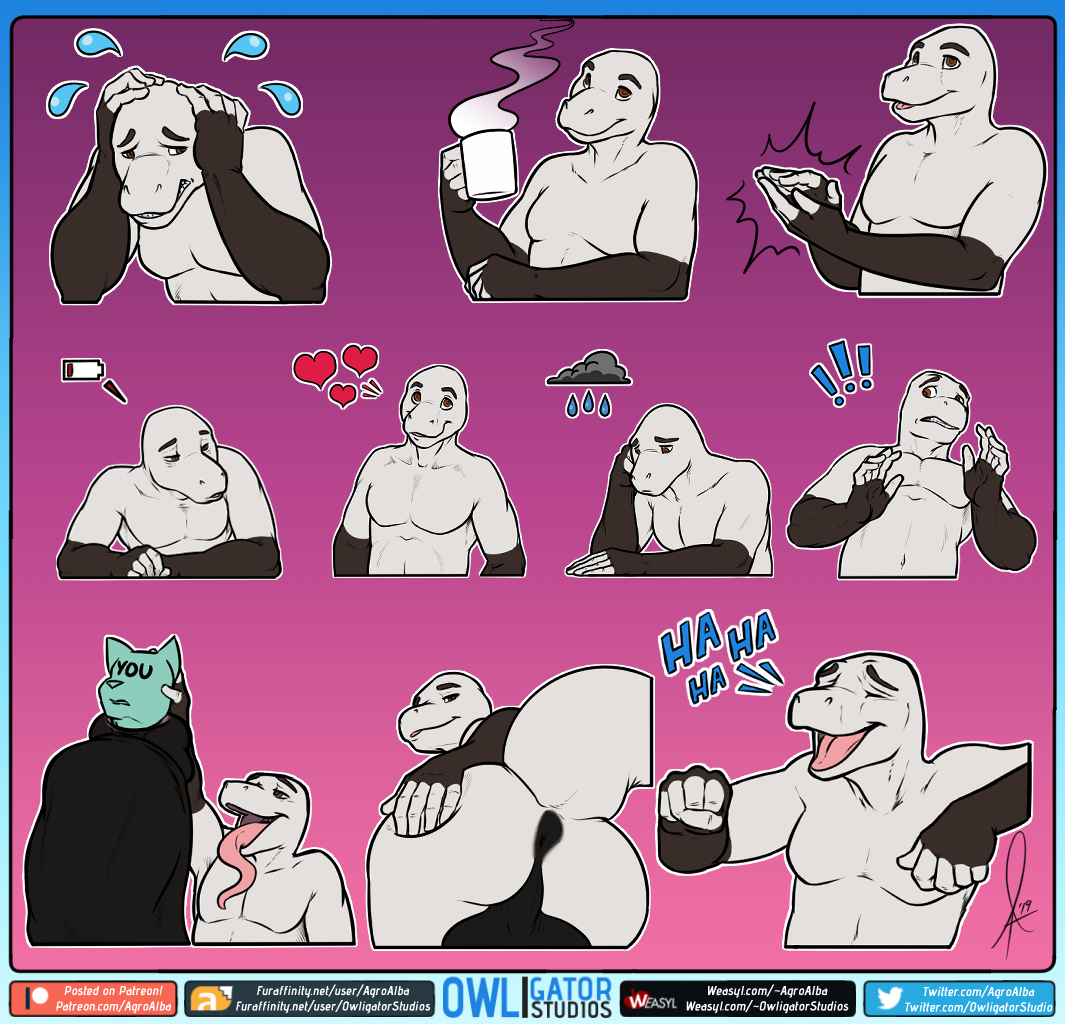Open the Patreon.com/AgroAlba link
This screenshot has width=1065, height=1024.
click(113, 1006)
